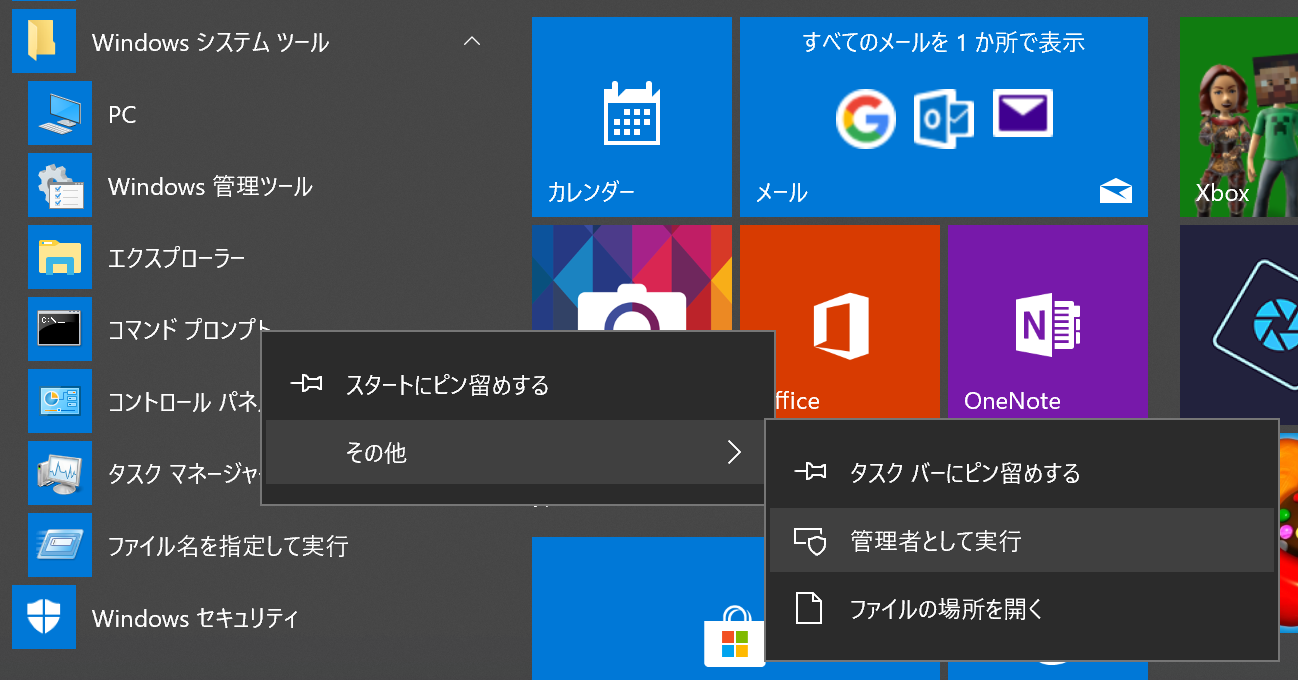This screenshot has height=680, width=1298.
Task: Click the Windows システム ツール folder icon
Action: (43, 42)
